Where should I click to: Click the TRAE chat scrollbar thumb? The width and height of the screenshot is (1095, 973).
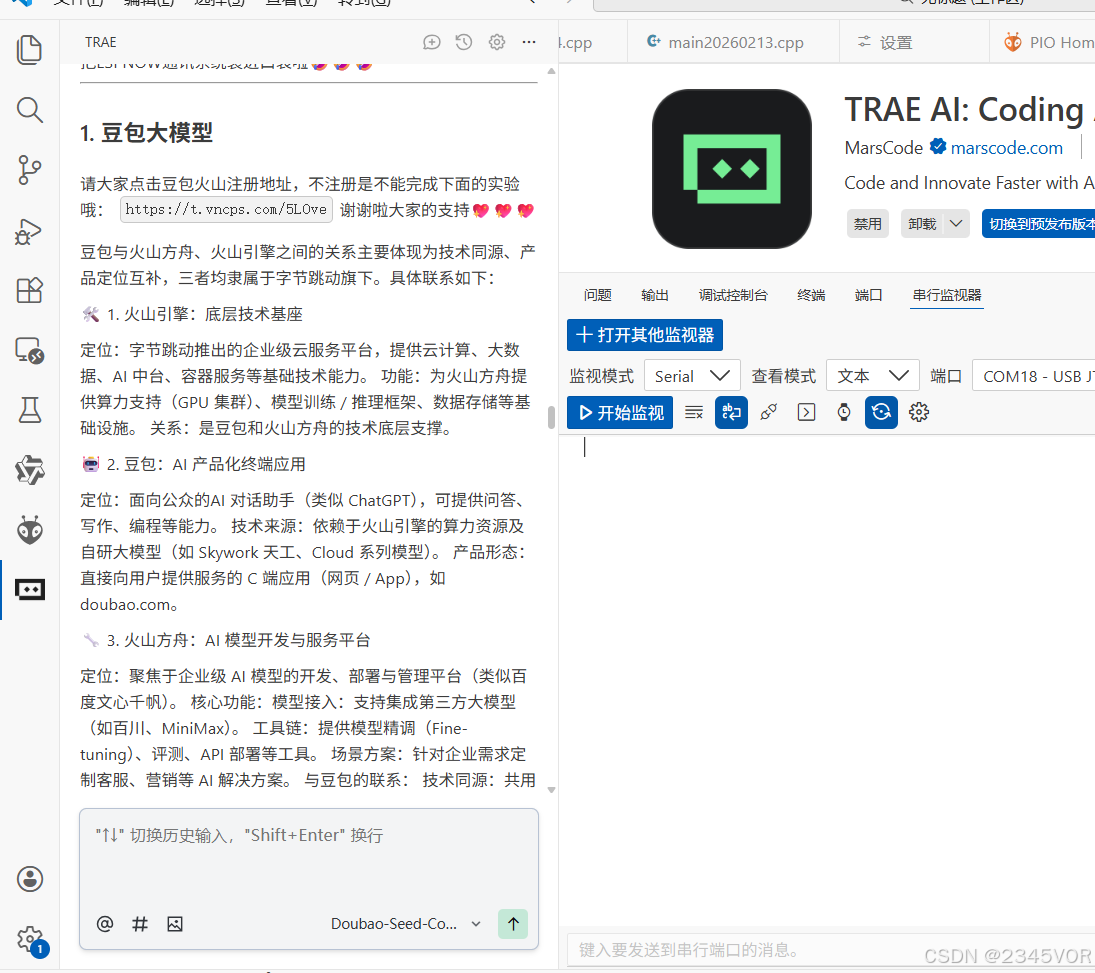[x=551, y=417]
